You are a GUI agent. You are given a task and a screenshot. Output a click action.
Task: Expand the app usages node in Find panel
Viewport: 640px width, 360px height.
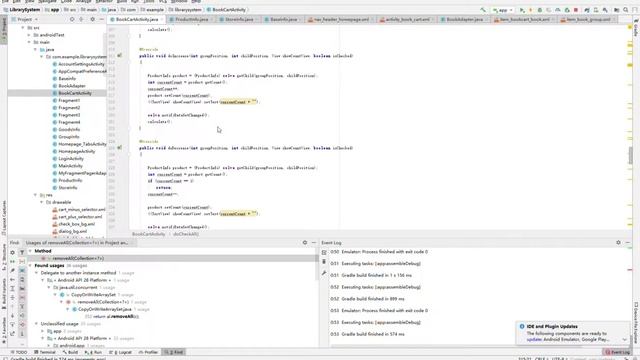pyautogui.click(x=42, y=331)
